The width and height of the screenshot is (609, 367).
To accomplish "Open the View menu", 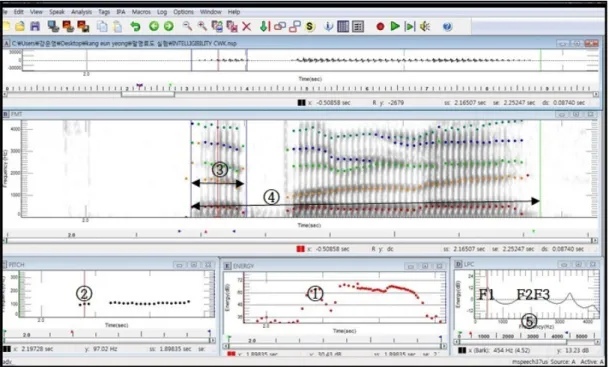I will (x=36, y=12).
